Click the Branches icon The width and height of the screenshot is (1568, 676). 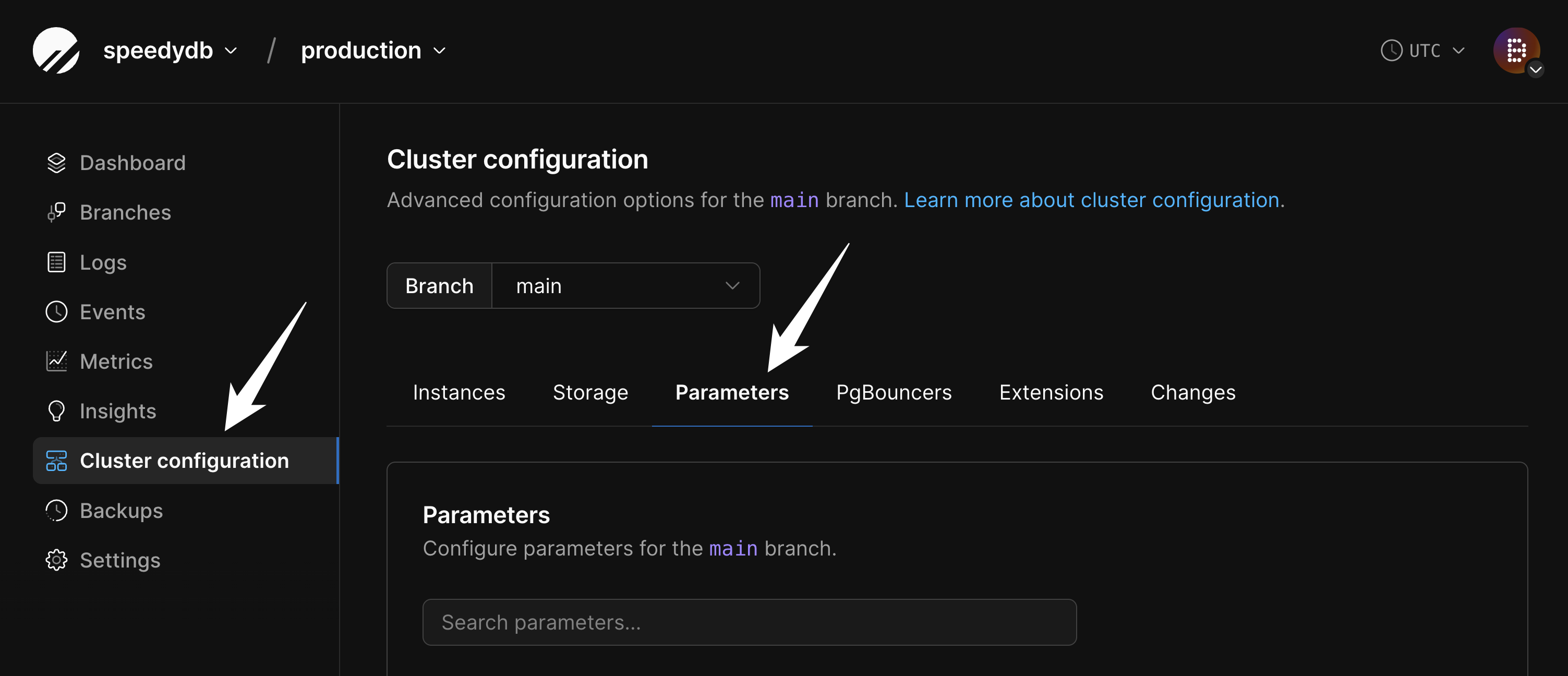pos(56,212)
